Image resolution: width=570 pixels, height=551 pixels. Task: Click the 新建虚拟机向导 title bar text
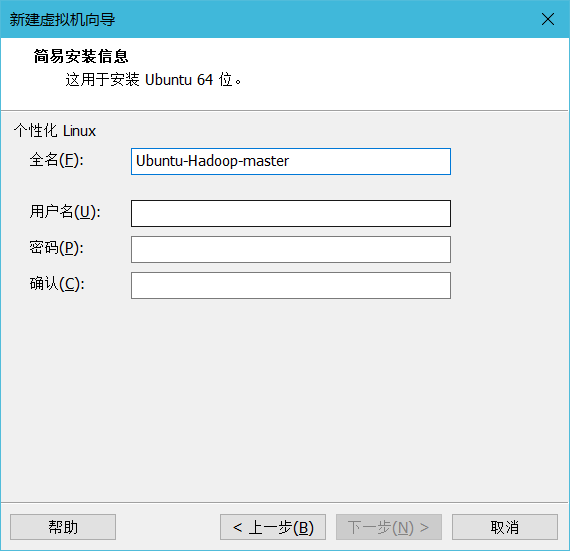(x=62, y=19)
